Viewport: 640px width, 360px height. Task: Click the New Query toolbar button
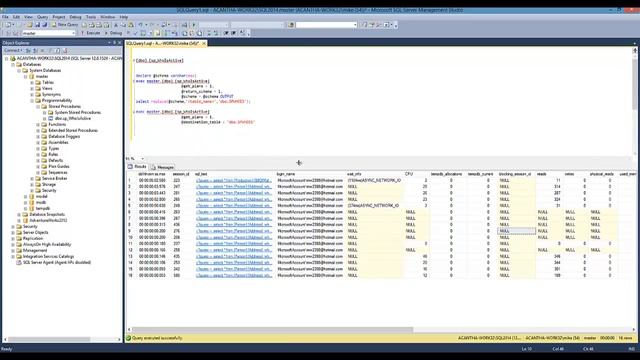point(65,25)
